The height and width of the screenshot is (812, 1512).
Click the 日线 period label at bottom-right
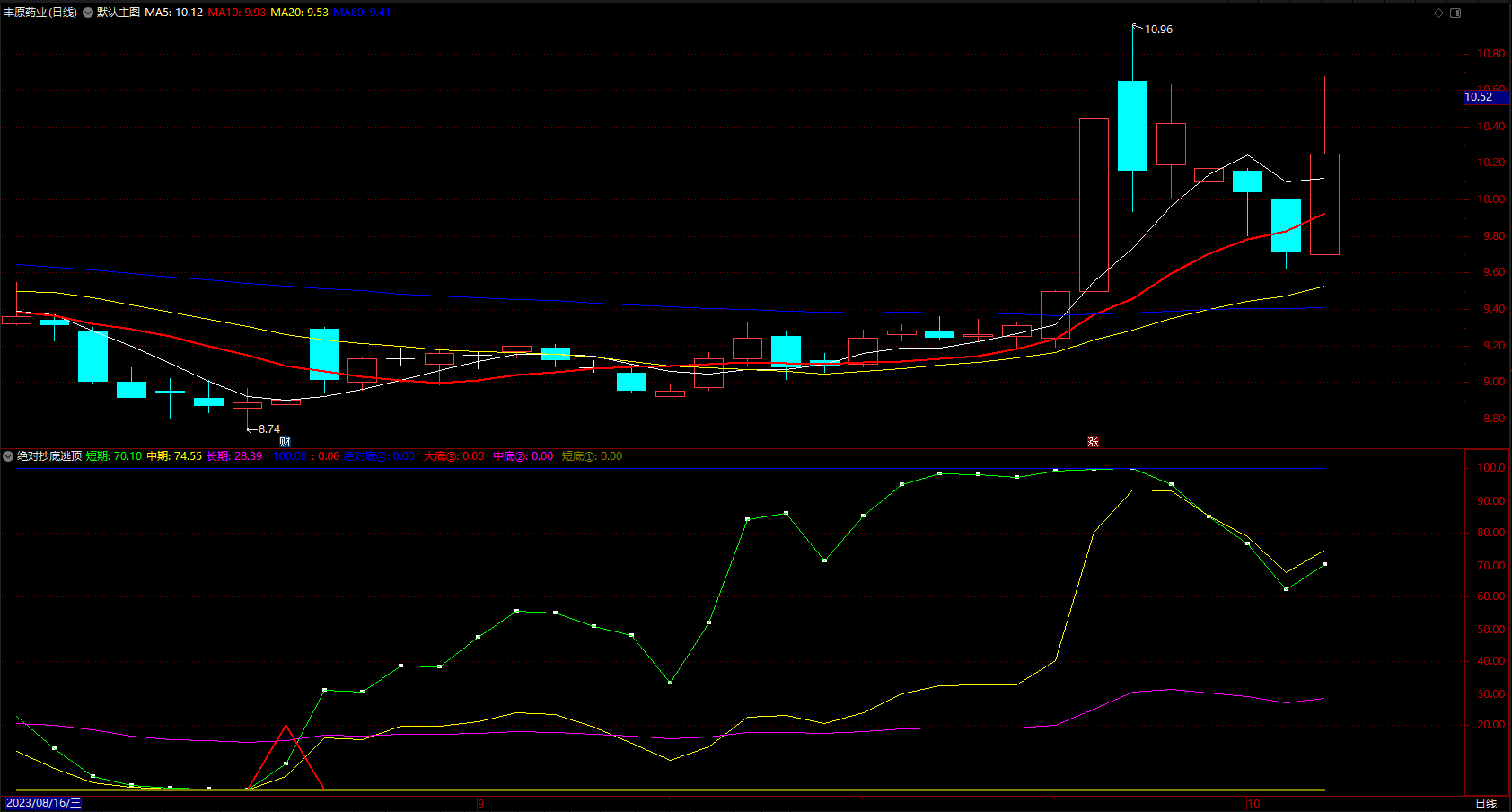1486,804
